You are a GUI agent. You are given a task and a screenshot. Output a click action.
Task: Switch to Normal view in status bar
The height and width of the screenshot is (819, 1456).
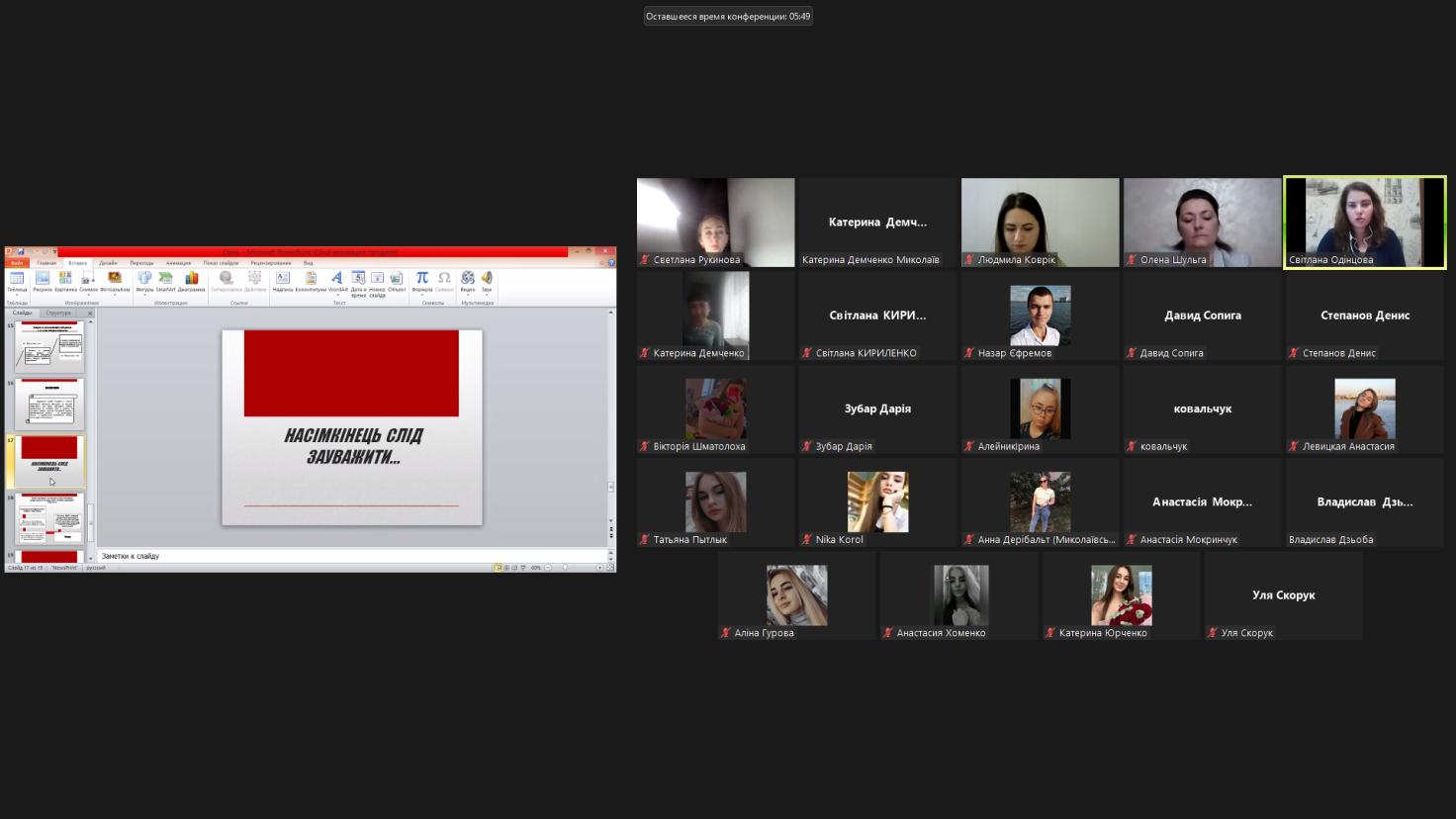(x=498, y=568)
